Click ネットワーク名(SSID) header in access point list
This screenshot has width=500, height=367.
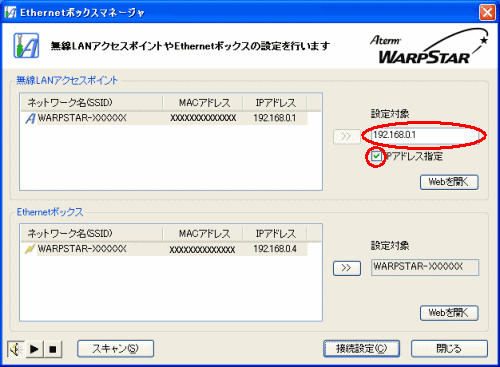[x=92, y=103]
